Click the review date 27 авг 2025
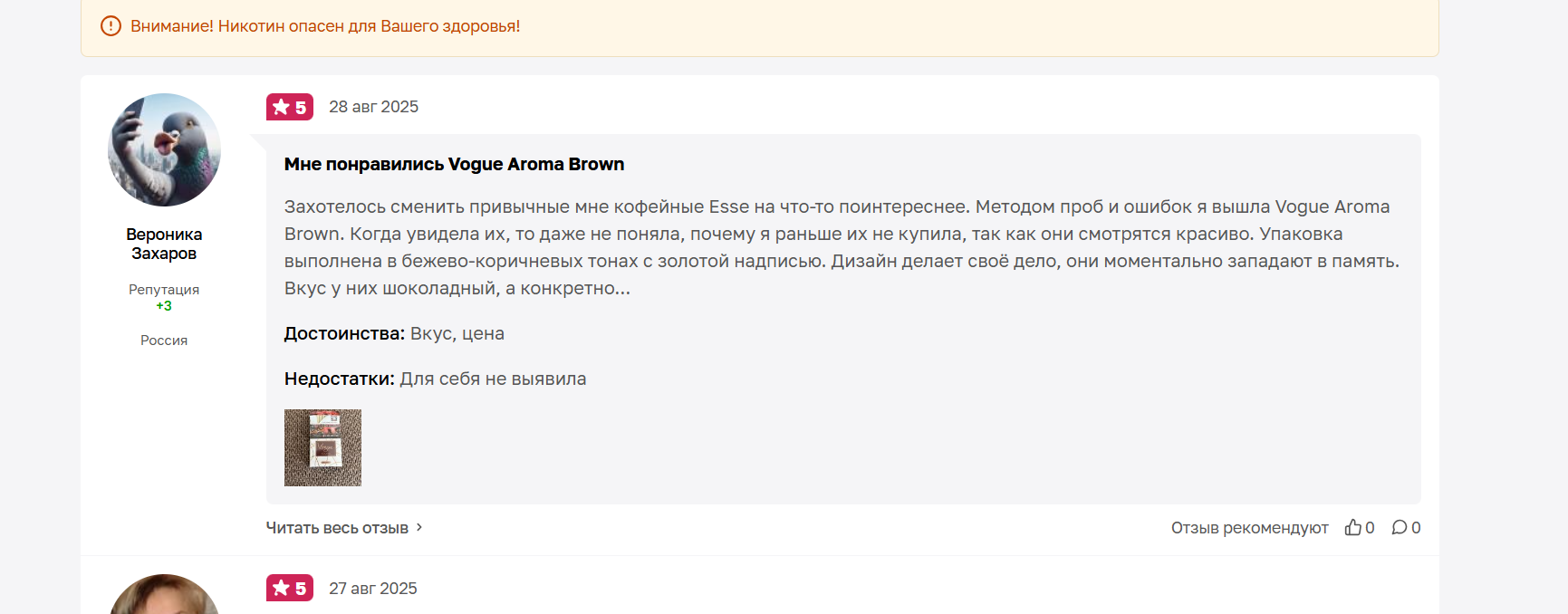 (x=373, y=589)
